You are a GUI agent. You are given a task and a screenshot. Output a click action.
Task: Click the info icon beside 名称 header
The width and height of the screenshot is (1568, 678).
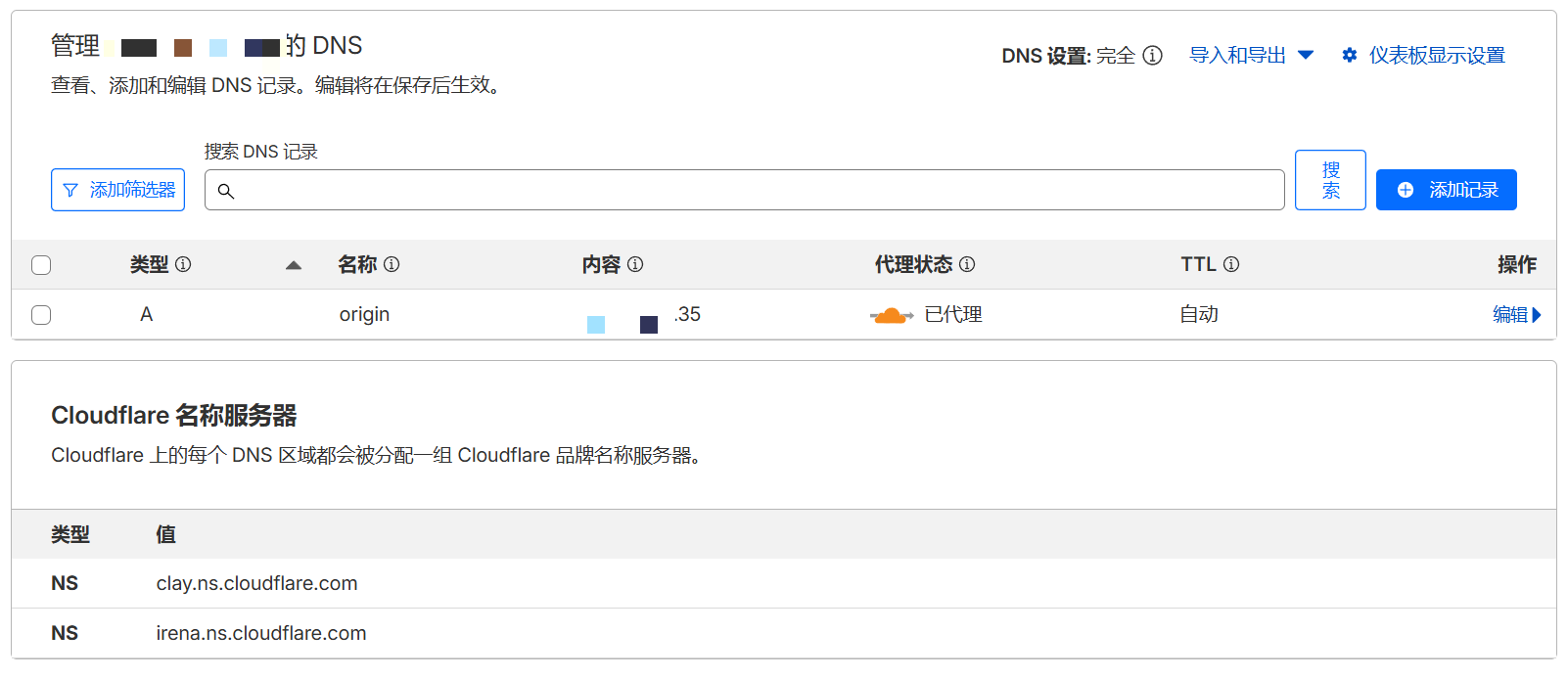(x=392, y=264)
